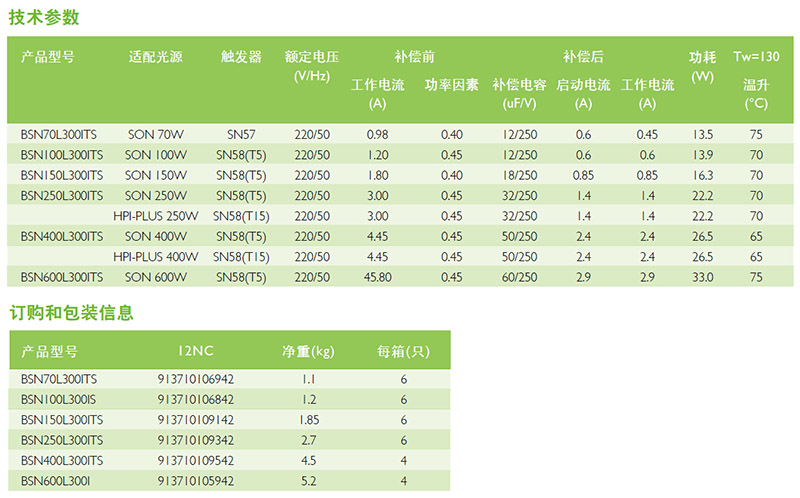Click the HPI-PLUS 250W light source cell

pyautogui.click(x=156, y=216)
